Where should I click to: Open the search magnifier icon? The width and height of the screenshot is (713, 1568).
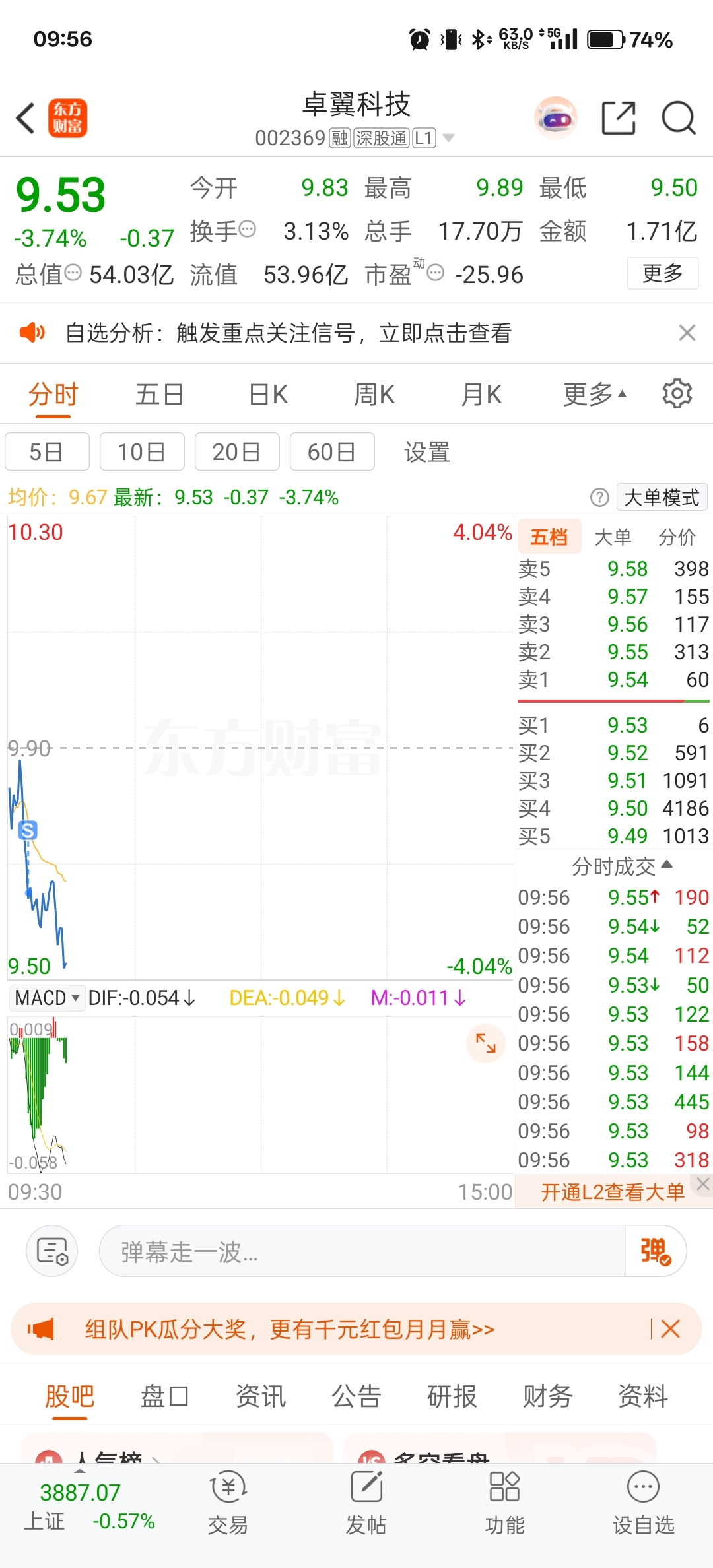[679, 118]
